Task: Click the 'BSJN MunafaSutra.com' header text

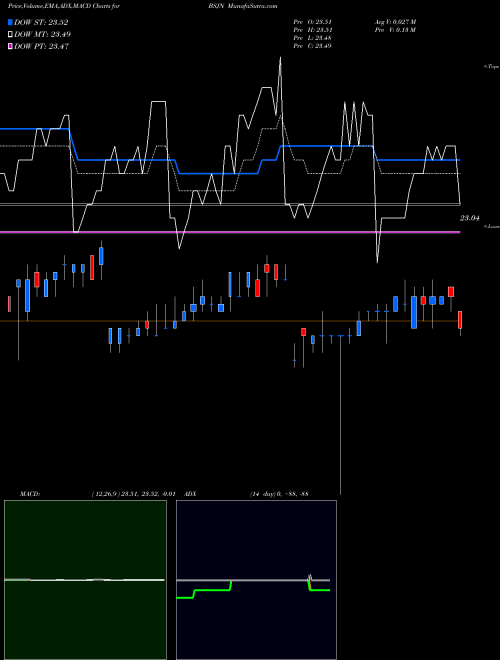Action: 242,6
